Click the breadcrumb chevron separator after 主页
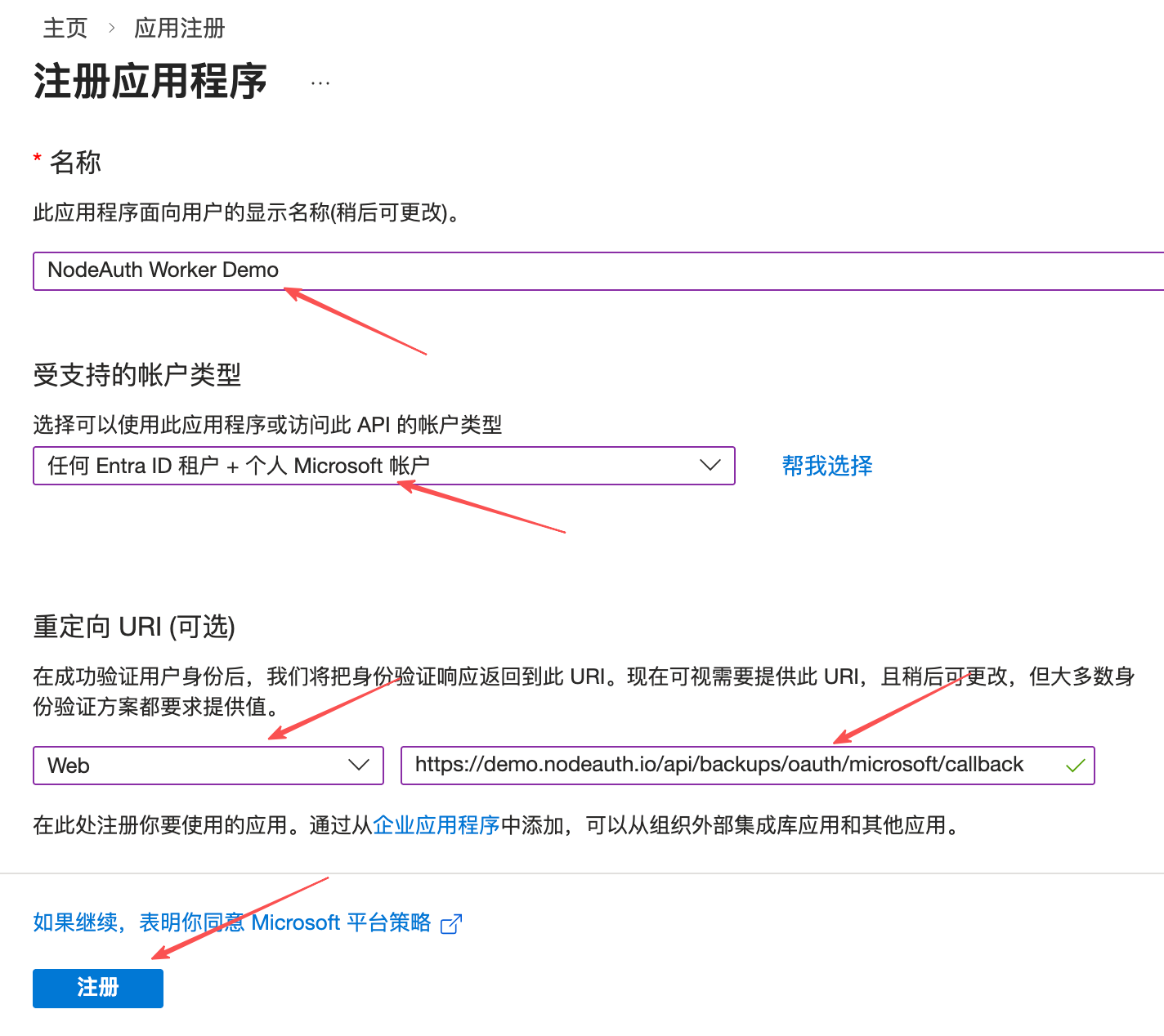This screenshot has width=1164, height=1036. point(112,29)
